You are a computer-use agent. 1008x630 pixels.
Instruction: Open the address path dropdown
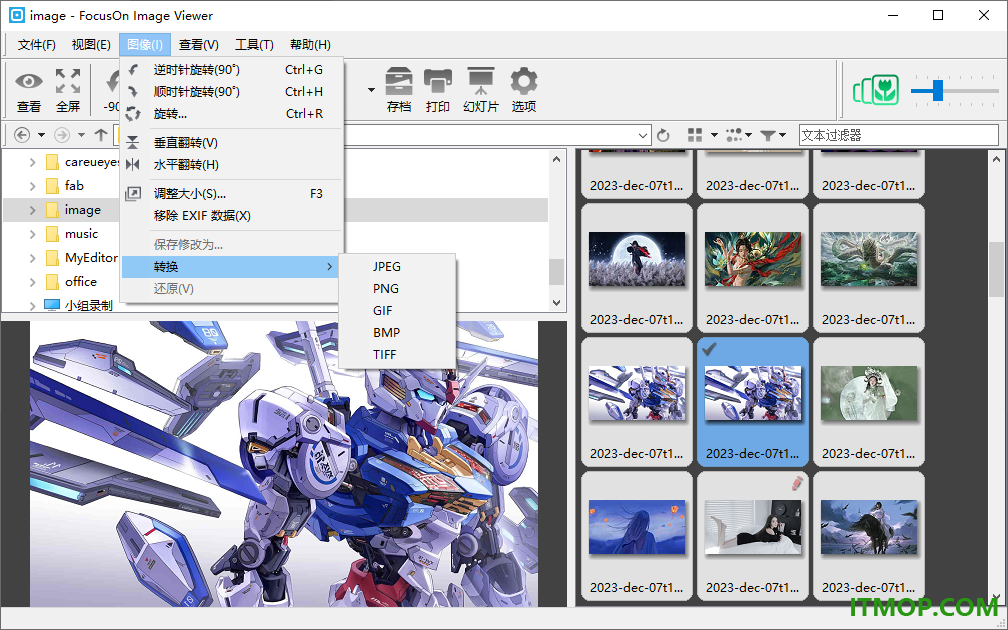pyautogui.click(x=643, y=135)
